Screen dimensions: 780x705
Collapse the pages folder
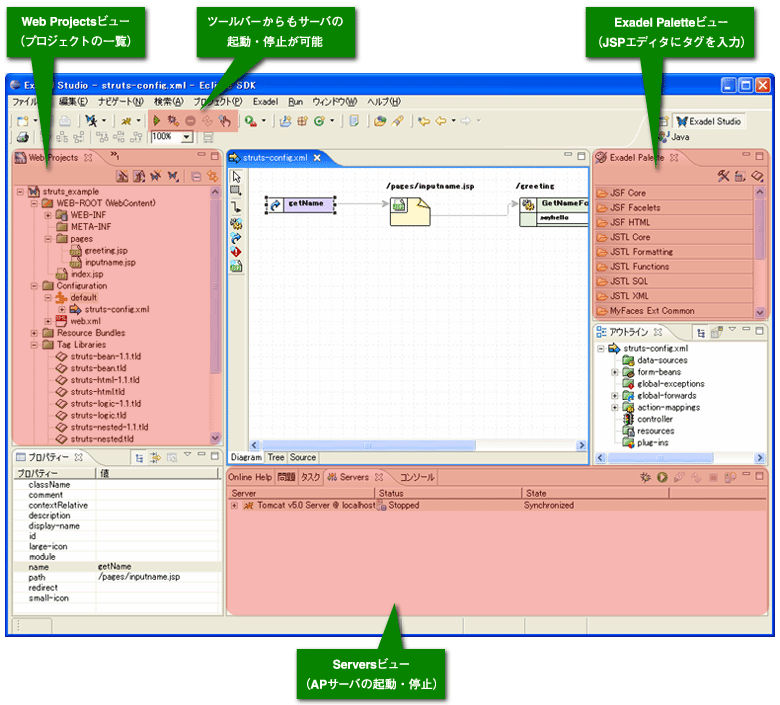click(x=48, y=239)
